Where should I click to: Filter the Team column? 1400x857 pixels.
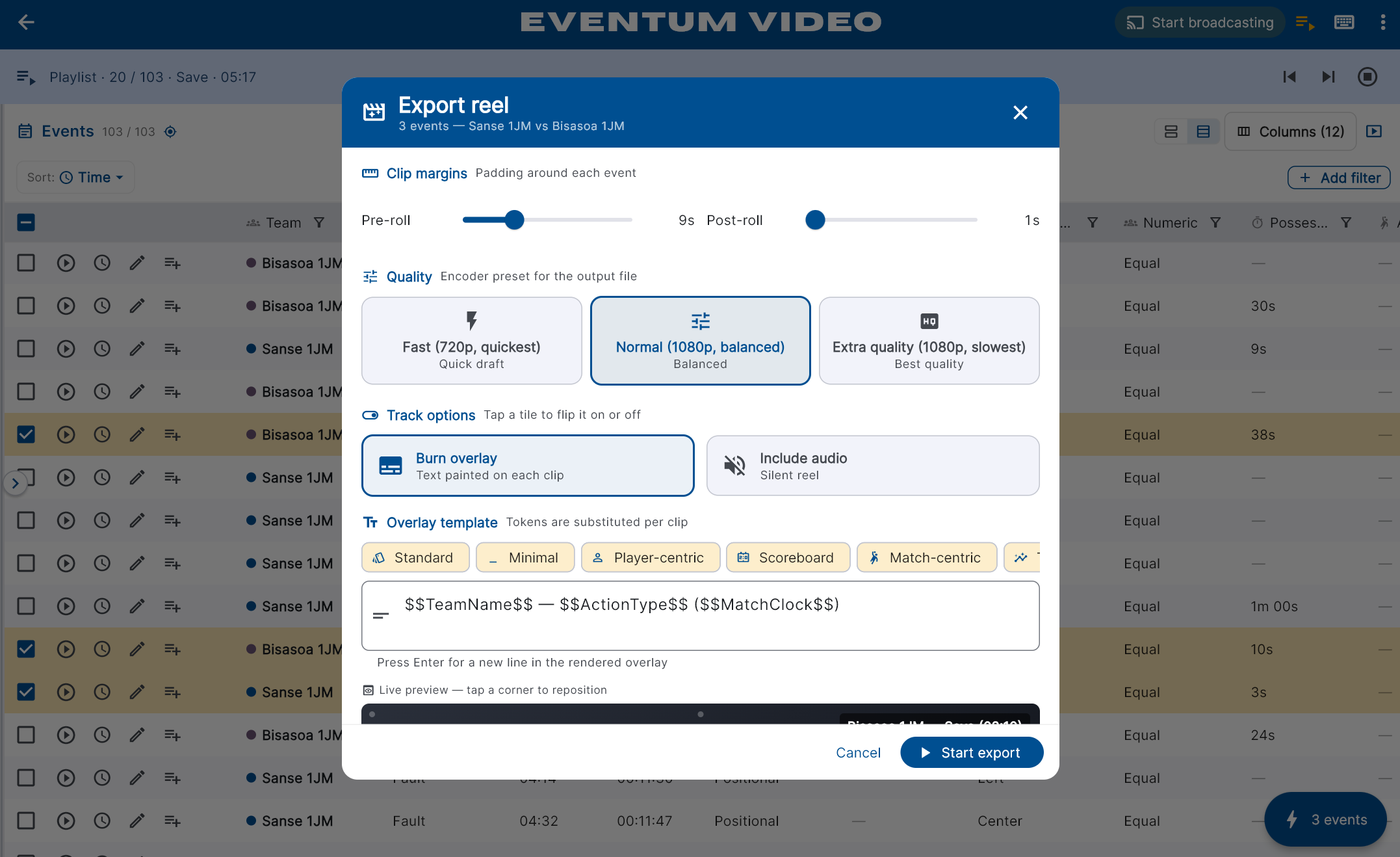tap(319, 222)
